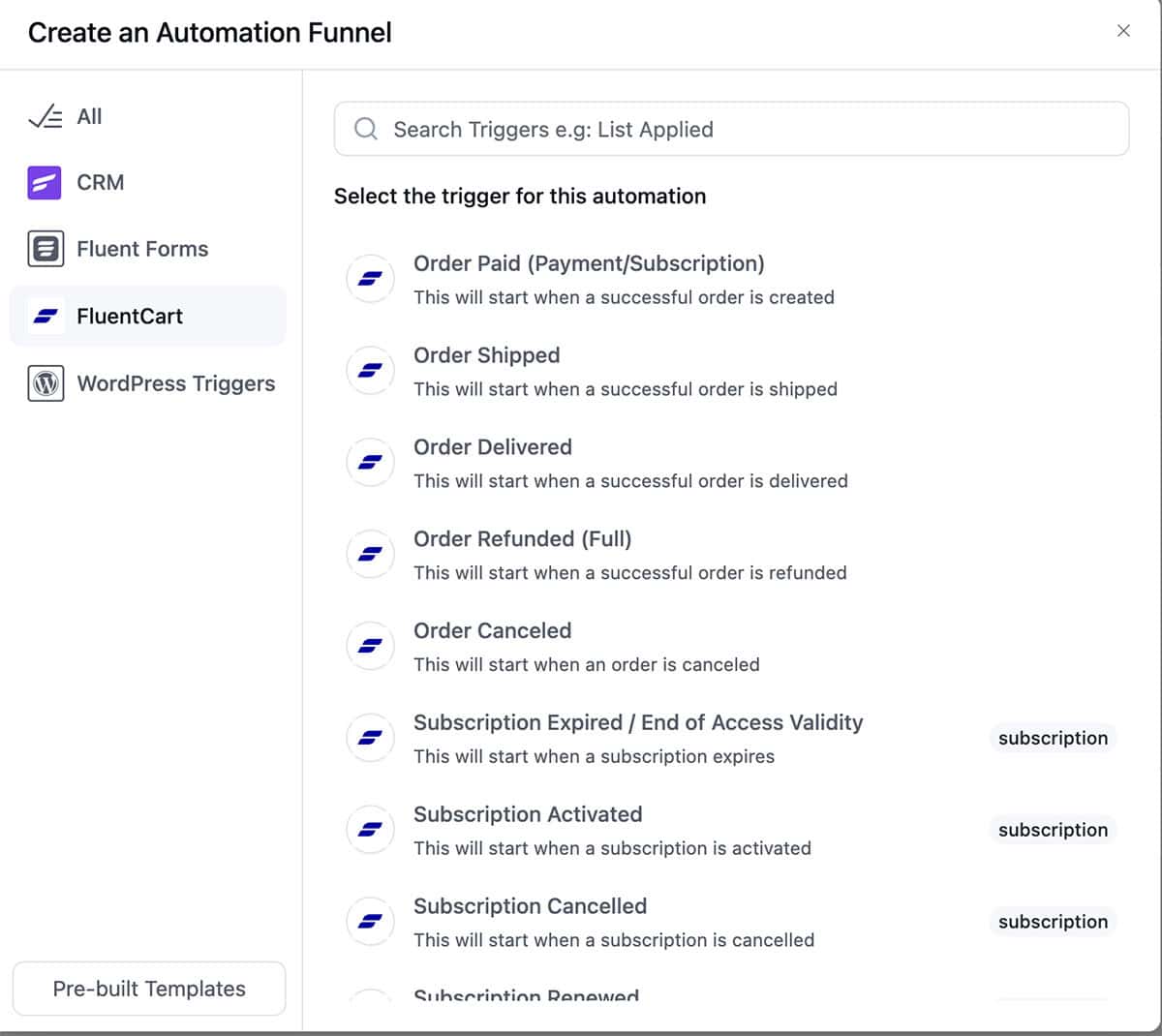Choose Order Paid (Payment/Subscription) trigger
The height and width of the screenshot is (1036, 1162).
(731, 280)
